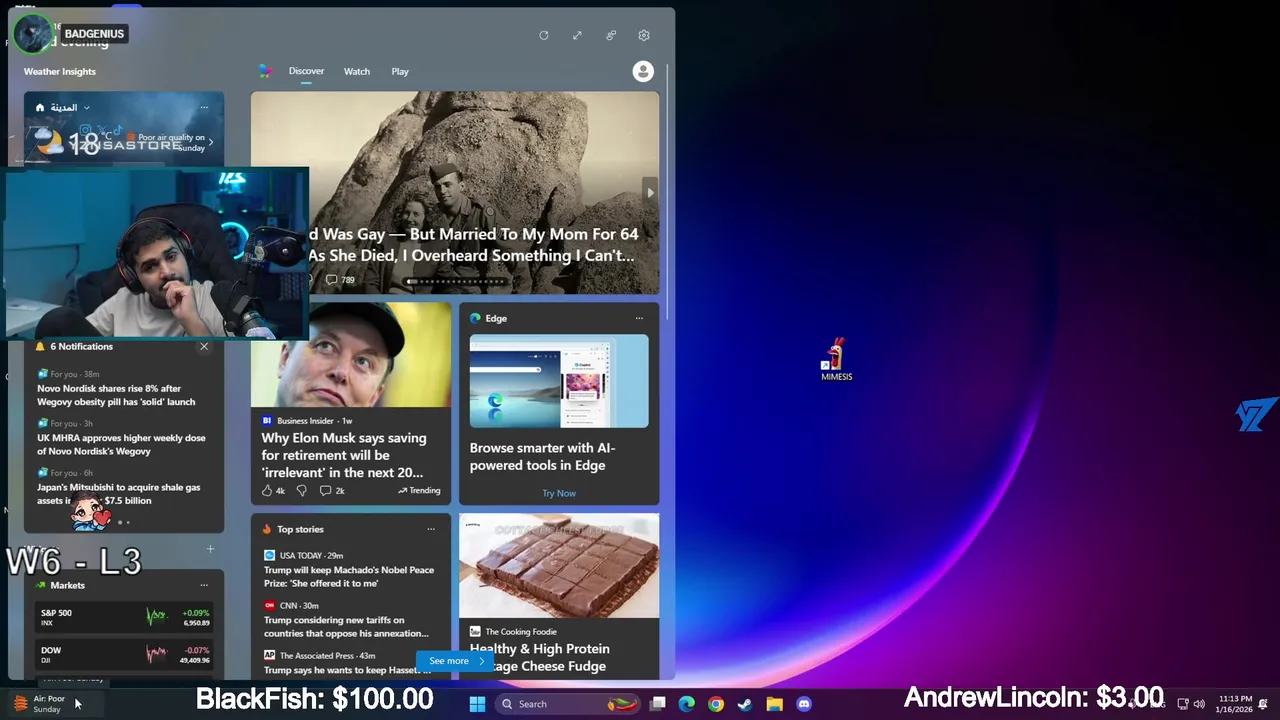Click the Edge promo browser image
Image resolution: width=1280 pixels, height=720 pixels.
tap(559, 381)
